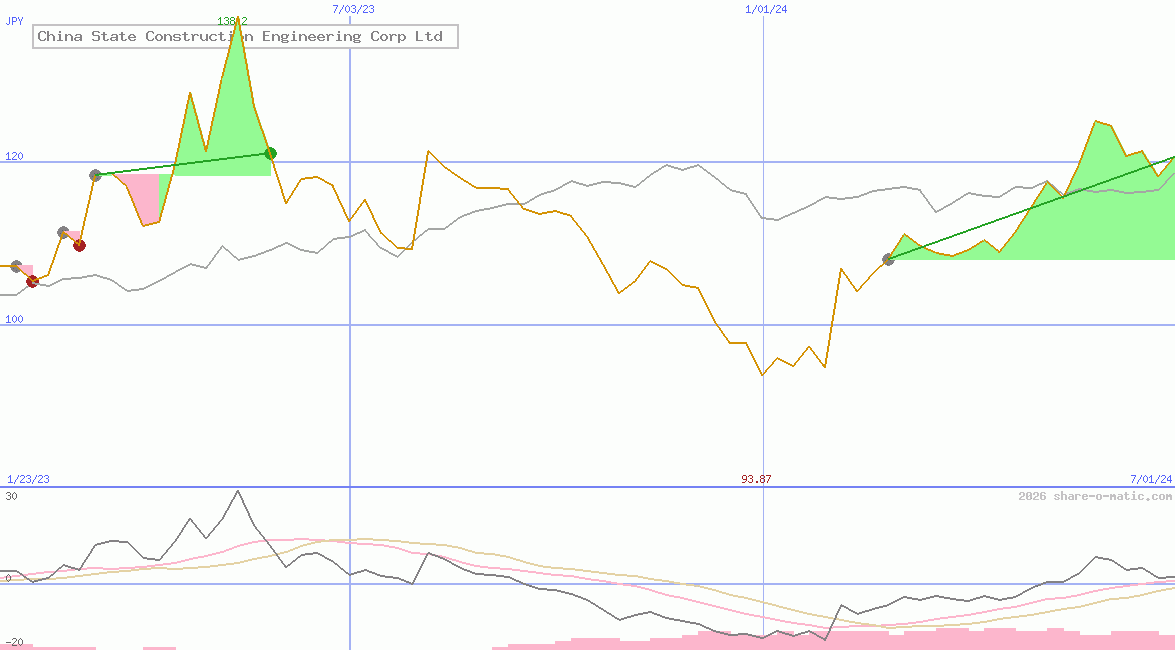
Task: Click the 1/23/23 start date label
Action: click(28, 479)
